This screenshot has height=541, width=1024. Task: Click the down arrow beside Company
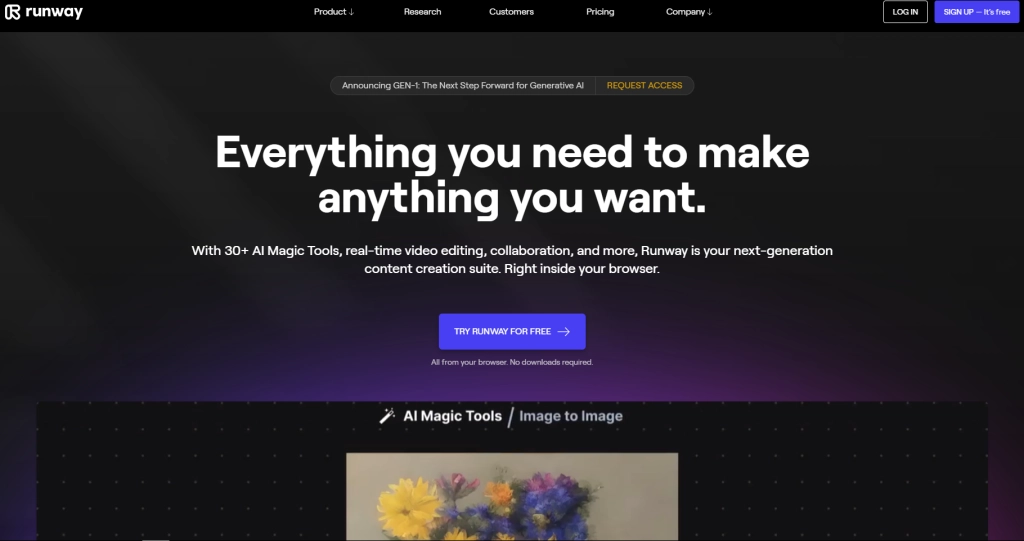[709, 12]
